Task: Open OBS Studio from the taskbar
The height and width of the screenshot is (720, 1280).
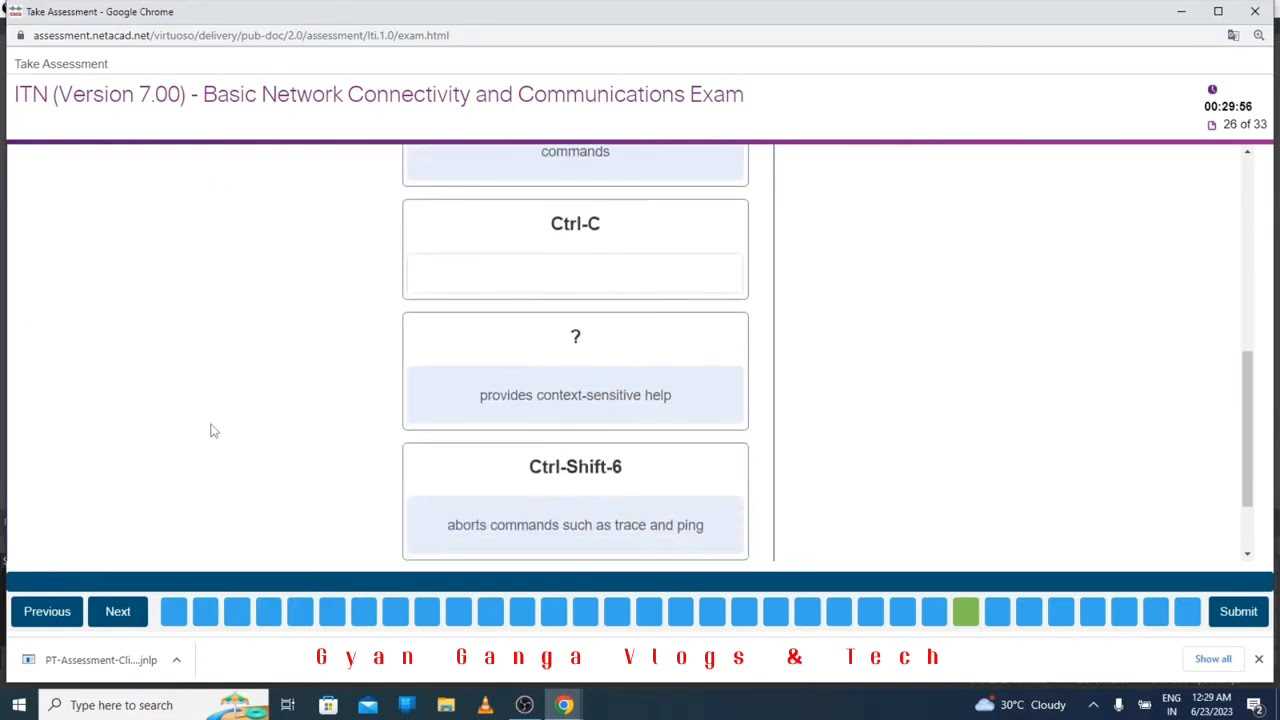Action: [524, 705]
